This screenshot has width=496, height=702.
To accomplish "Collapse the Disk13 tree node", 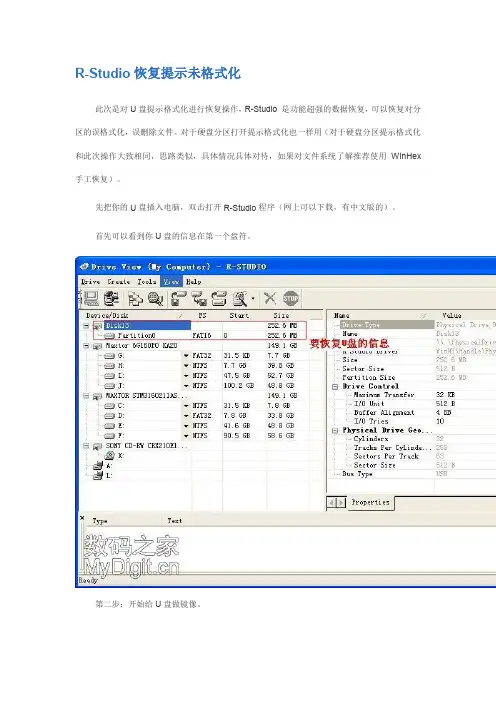I will 86,325.
